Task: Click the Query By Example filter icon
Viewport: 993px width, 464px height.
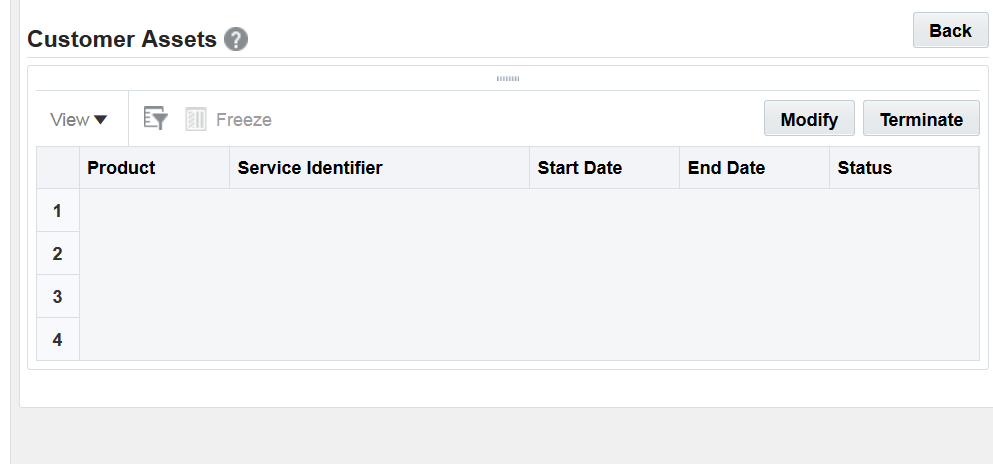Action: click(155, 119)
